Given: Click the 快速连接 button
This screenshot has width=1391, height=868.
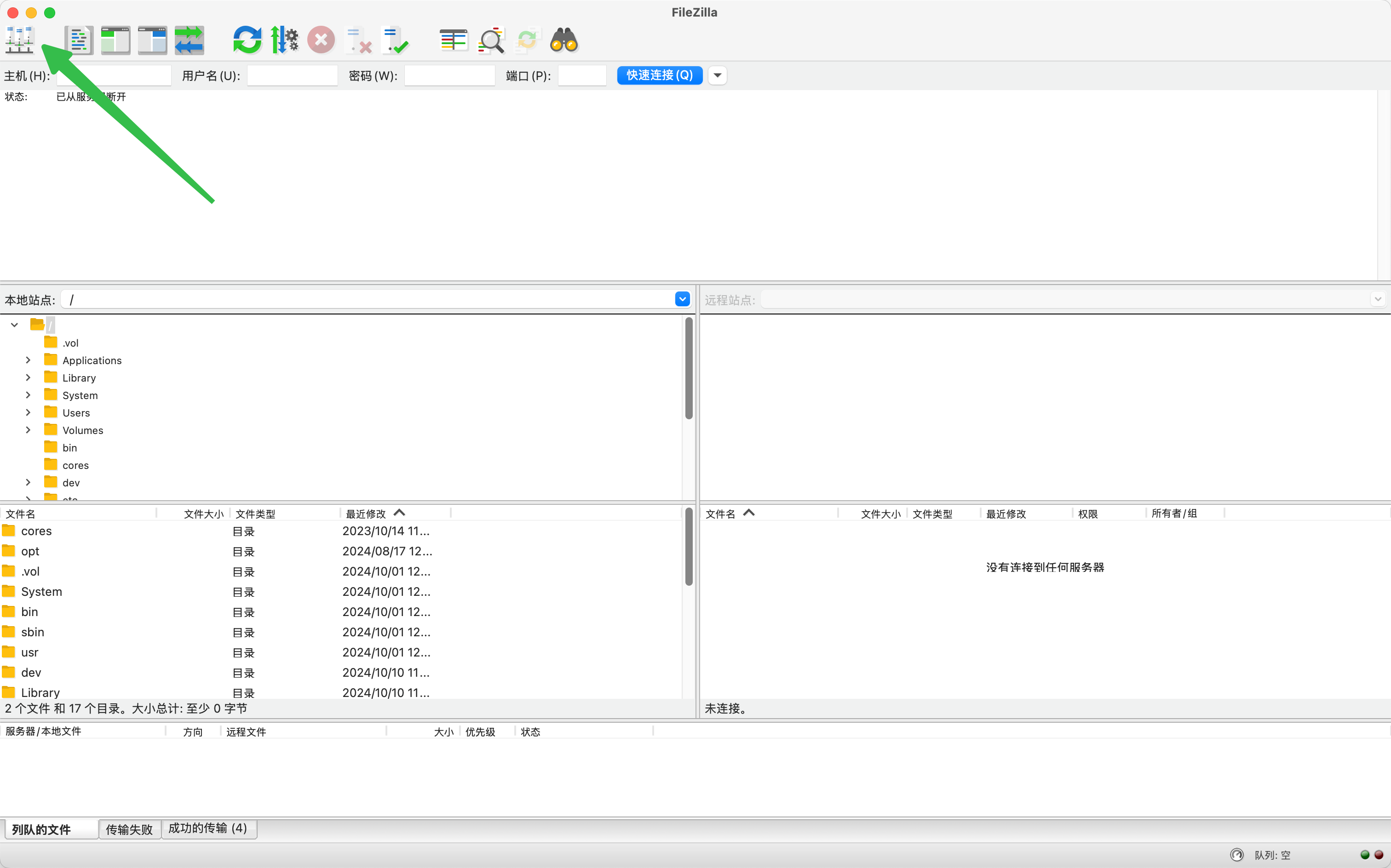Looking at the screenshot, I should point(659,75).
